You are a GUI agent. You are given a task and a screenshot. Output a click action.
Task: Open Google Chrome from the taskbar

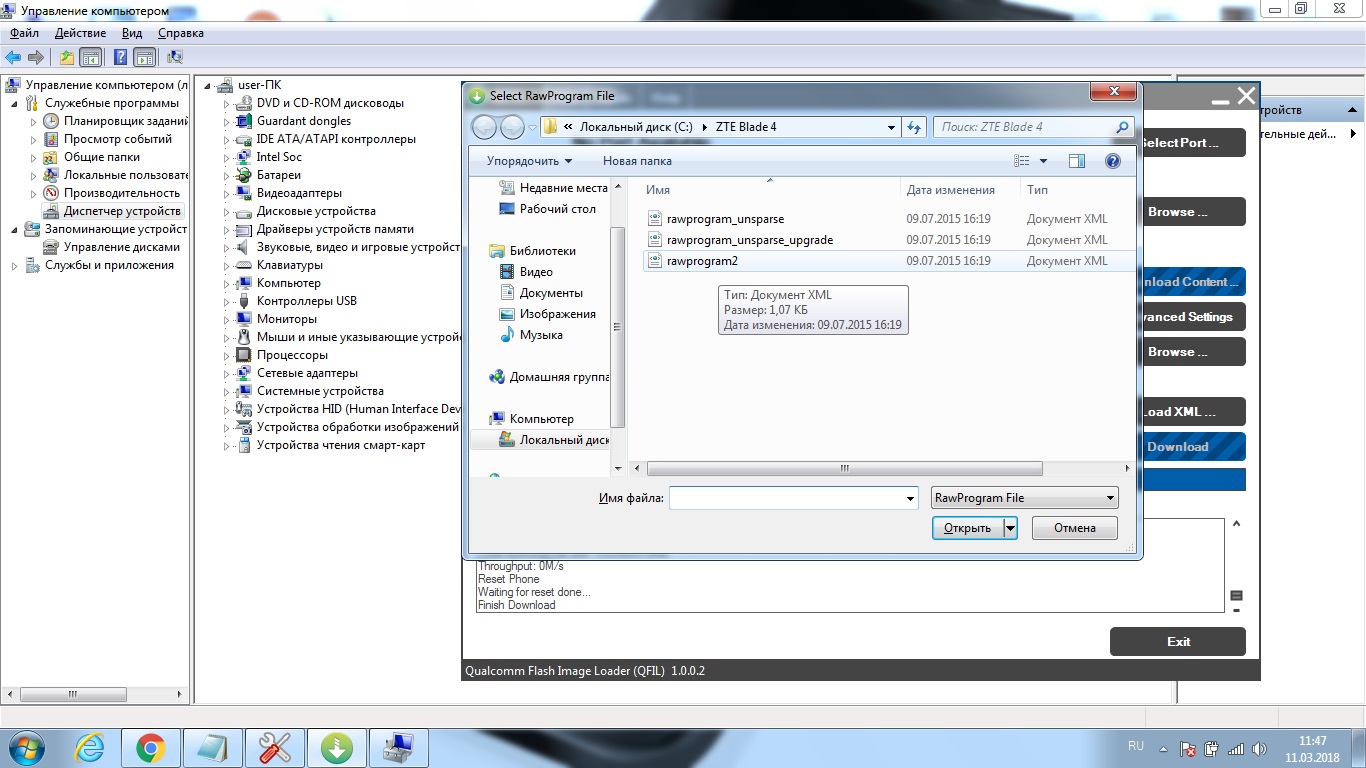(151, 748)
